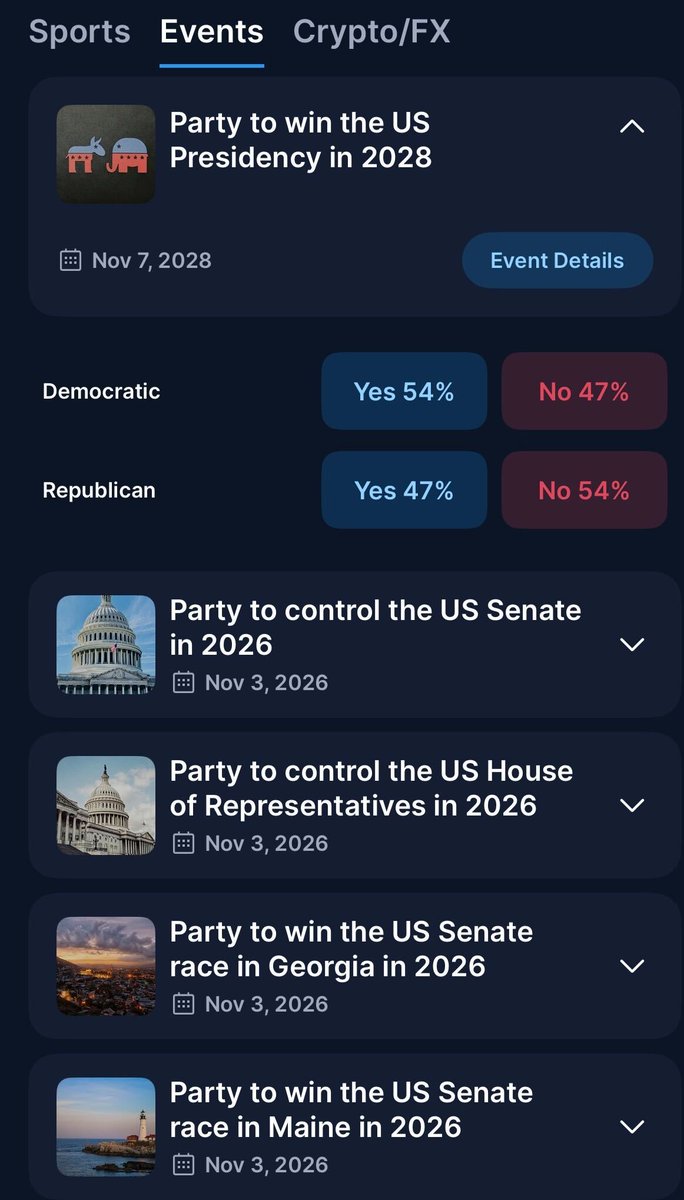This screenshot has width=684, height=1200.
Task: Expand the Maine Senate race event
Action: point(632,1126)
